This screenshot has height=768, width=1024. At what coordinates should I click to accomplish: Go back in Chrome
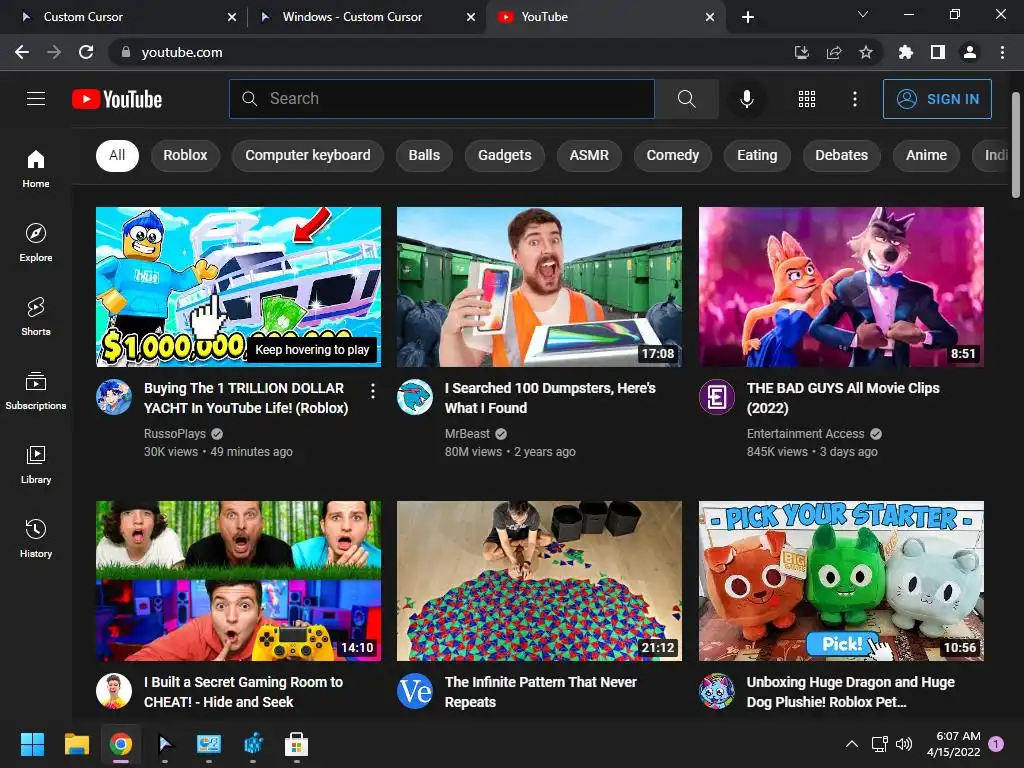coord(22,52)
